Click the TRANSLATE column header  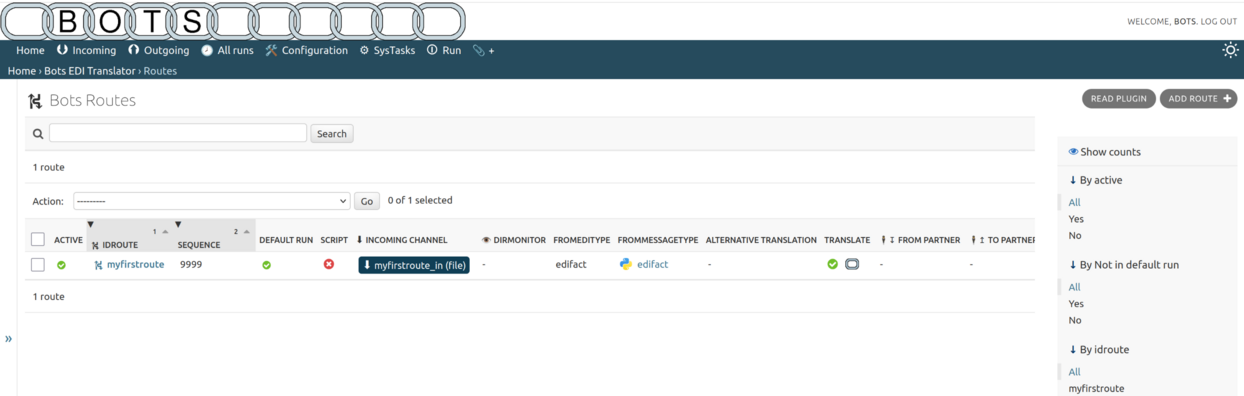(848, 240)
